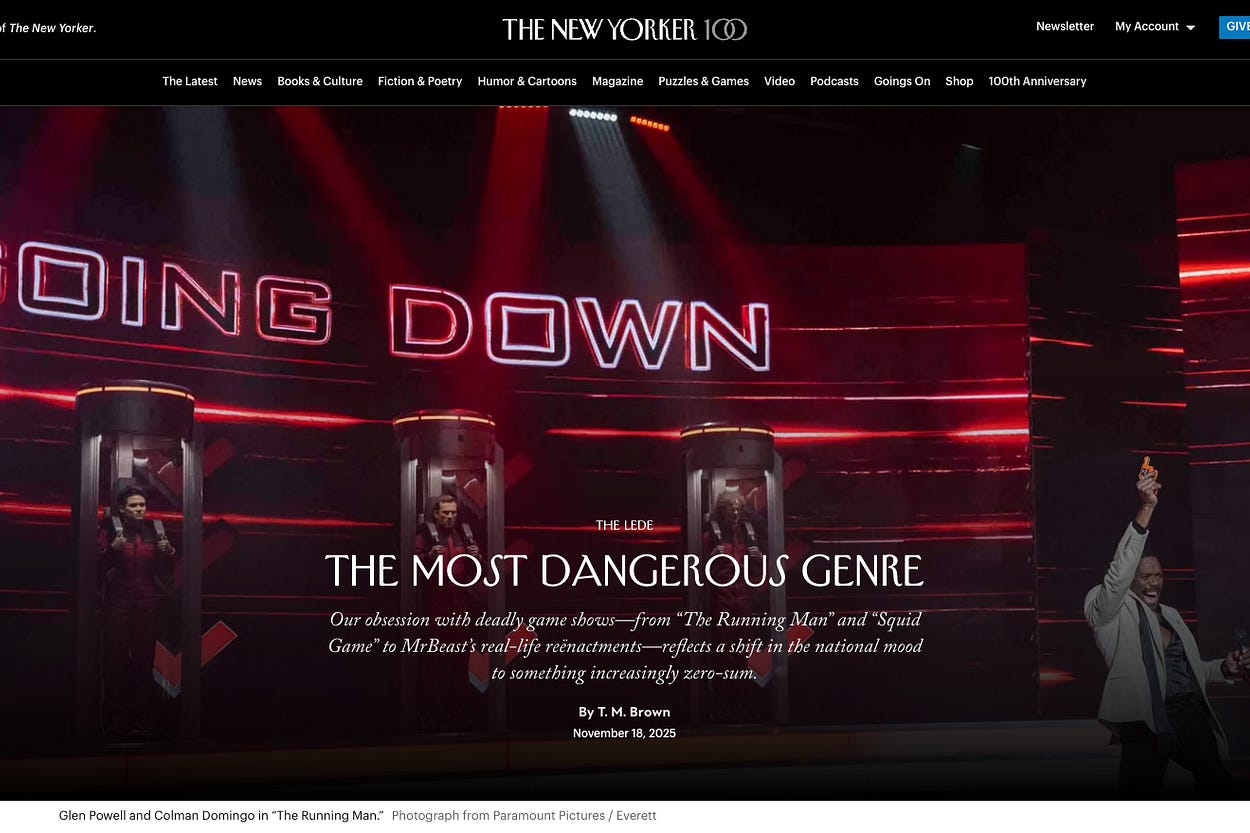Open the Magazine section
This screenshot has height=833, width=1250.
pyautogui.click(x=617, y=81)
